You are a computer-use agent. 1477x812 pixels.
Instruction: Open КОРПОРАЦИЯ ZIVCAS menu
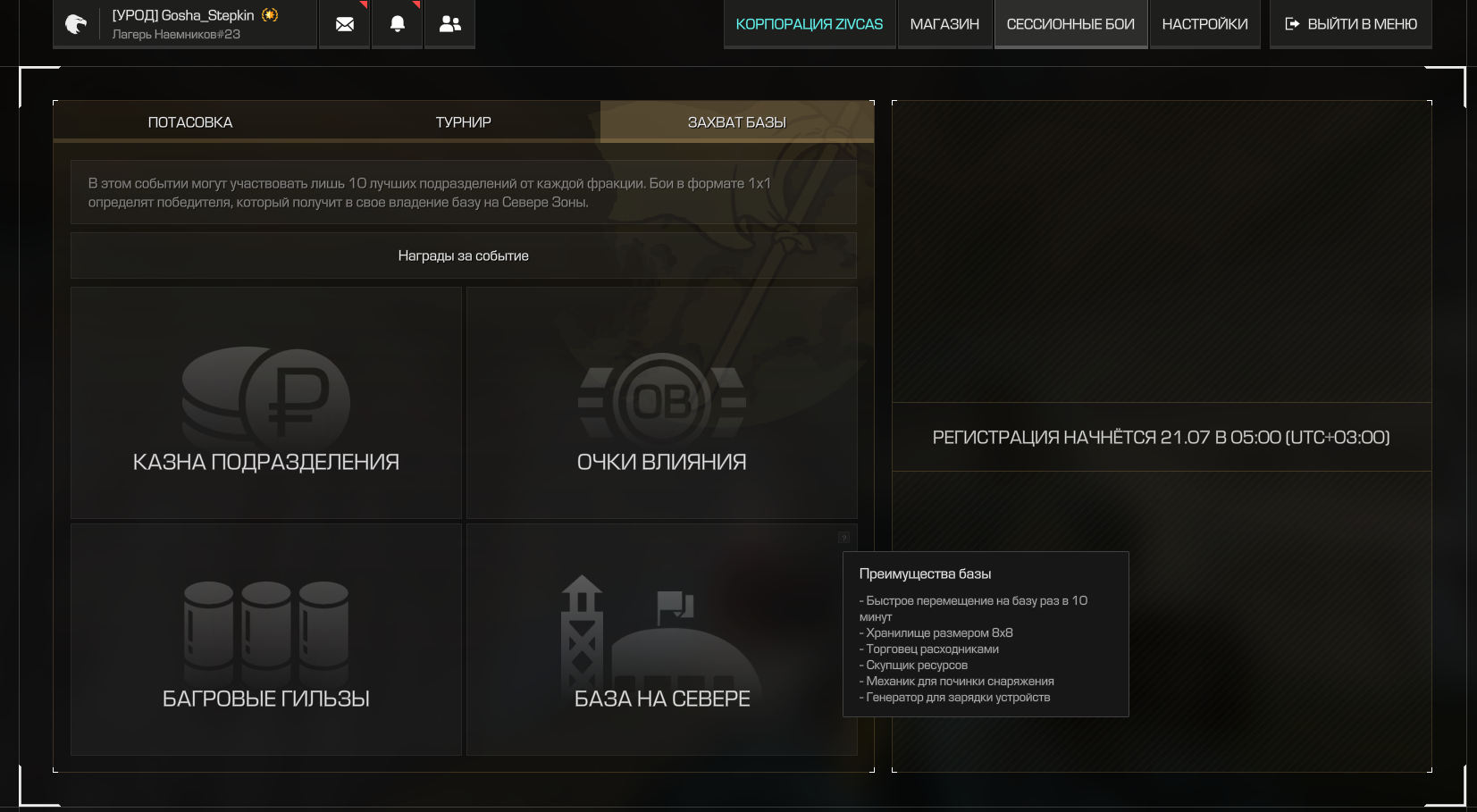[x=810, y=24]
